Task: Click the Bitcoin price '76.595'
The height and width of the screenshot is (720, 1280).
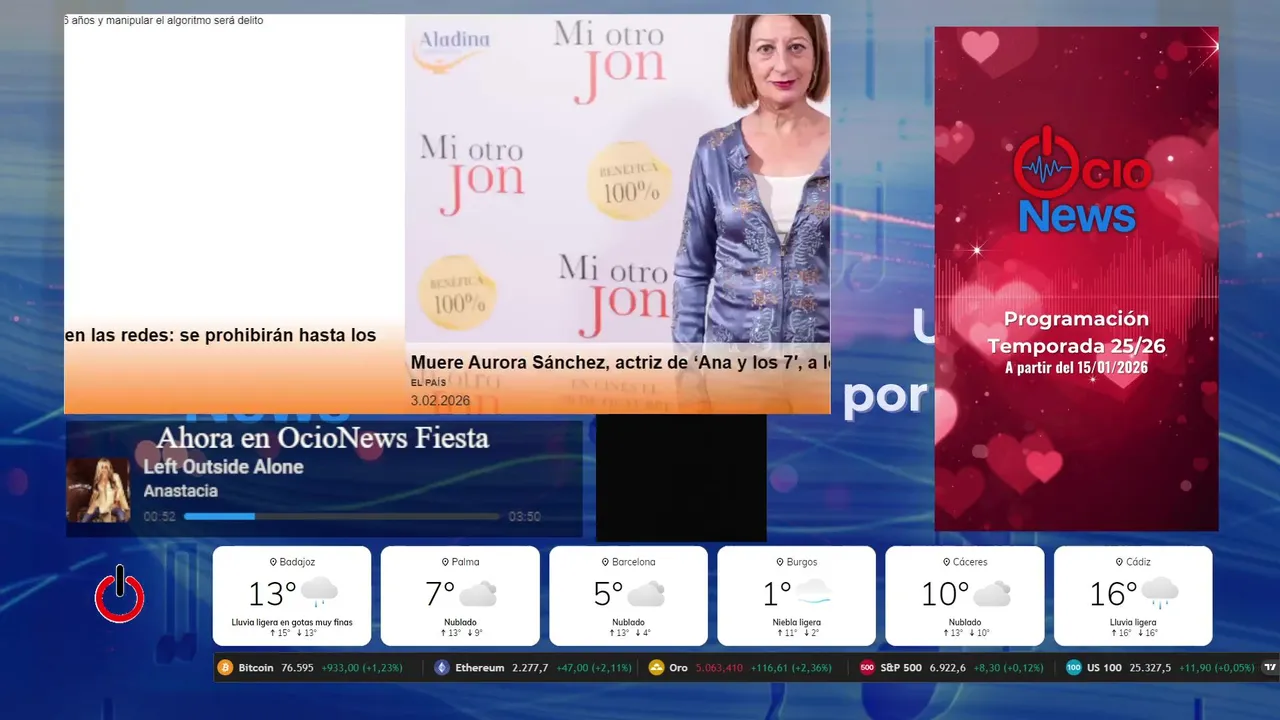Action: [x=297, y=668]
